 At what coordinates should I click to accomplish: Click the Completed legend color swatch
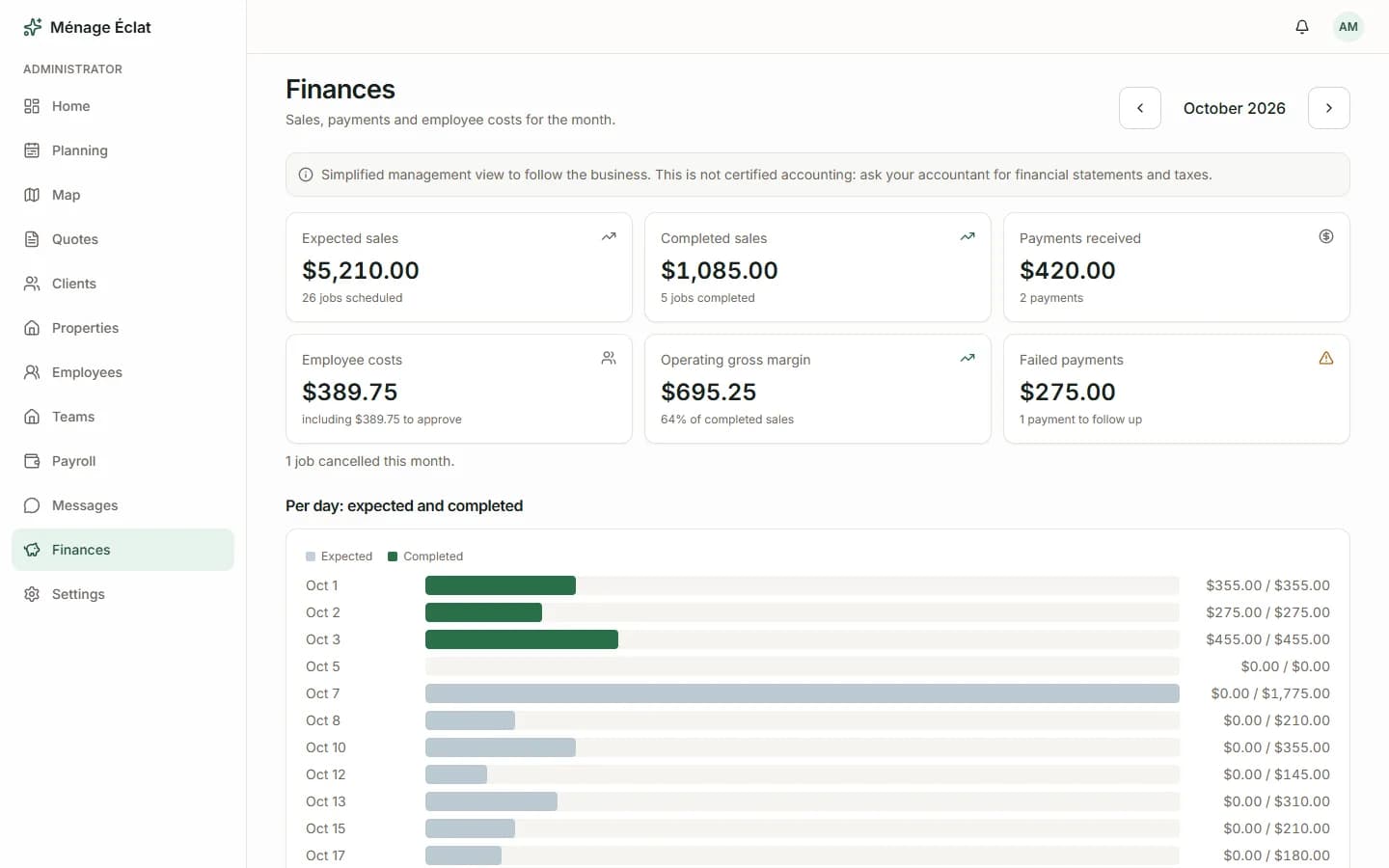click(393, 556)
